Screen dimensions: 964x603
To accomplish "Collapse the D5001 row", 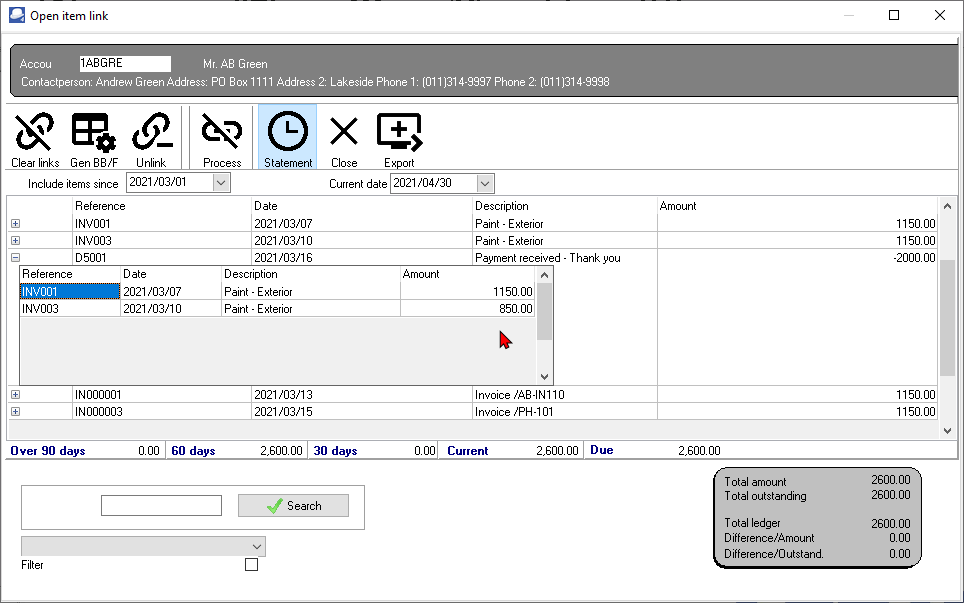I will coord(15,258).
